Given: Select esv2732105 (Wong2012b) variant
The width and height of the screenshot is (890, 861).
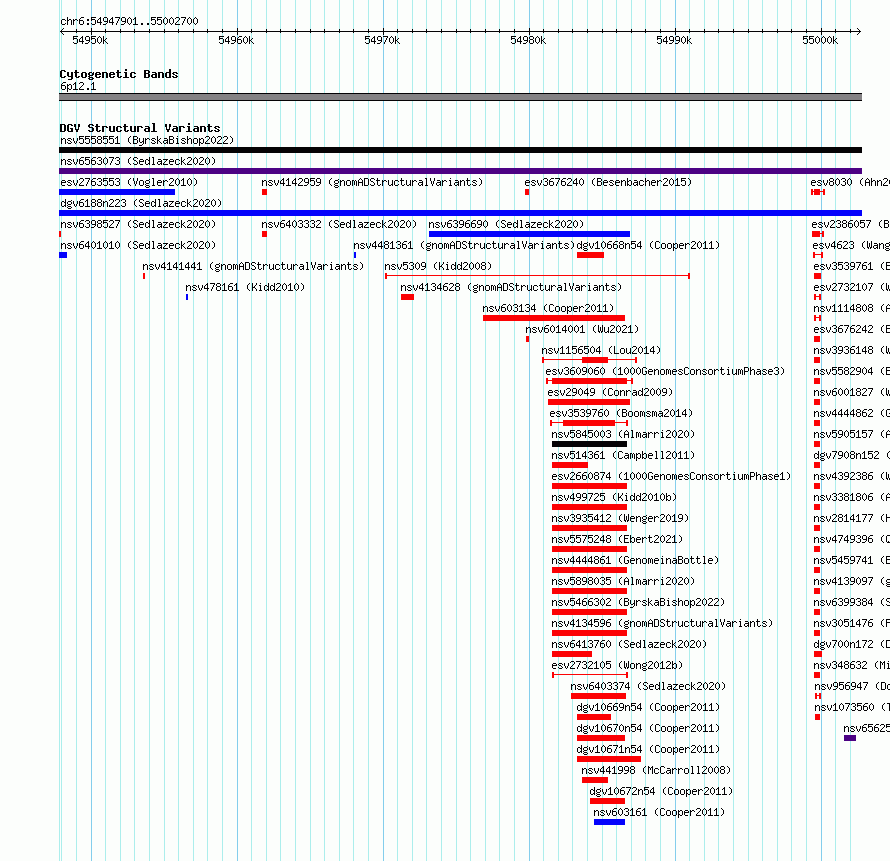Looking at the screenshot, I should (617, 665).
